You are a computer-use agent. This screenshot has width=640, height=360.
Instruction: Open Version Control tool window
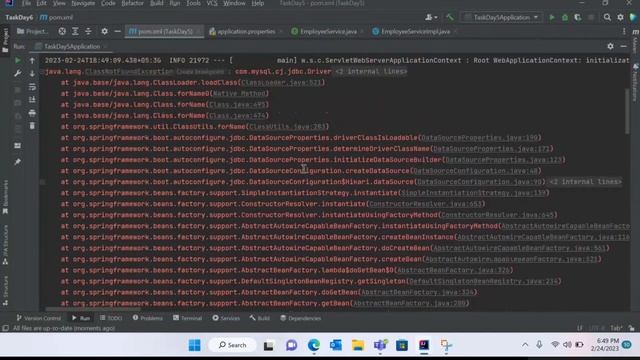pyautogui.click(x=38, y=318)
